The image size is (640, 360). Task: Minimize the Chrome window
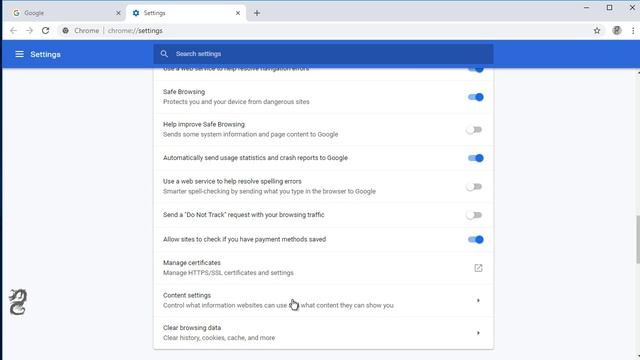click(586, 8)
